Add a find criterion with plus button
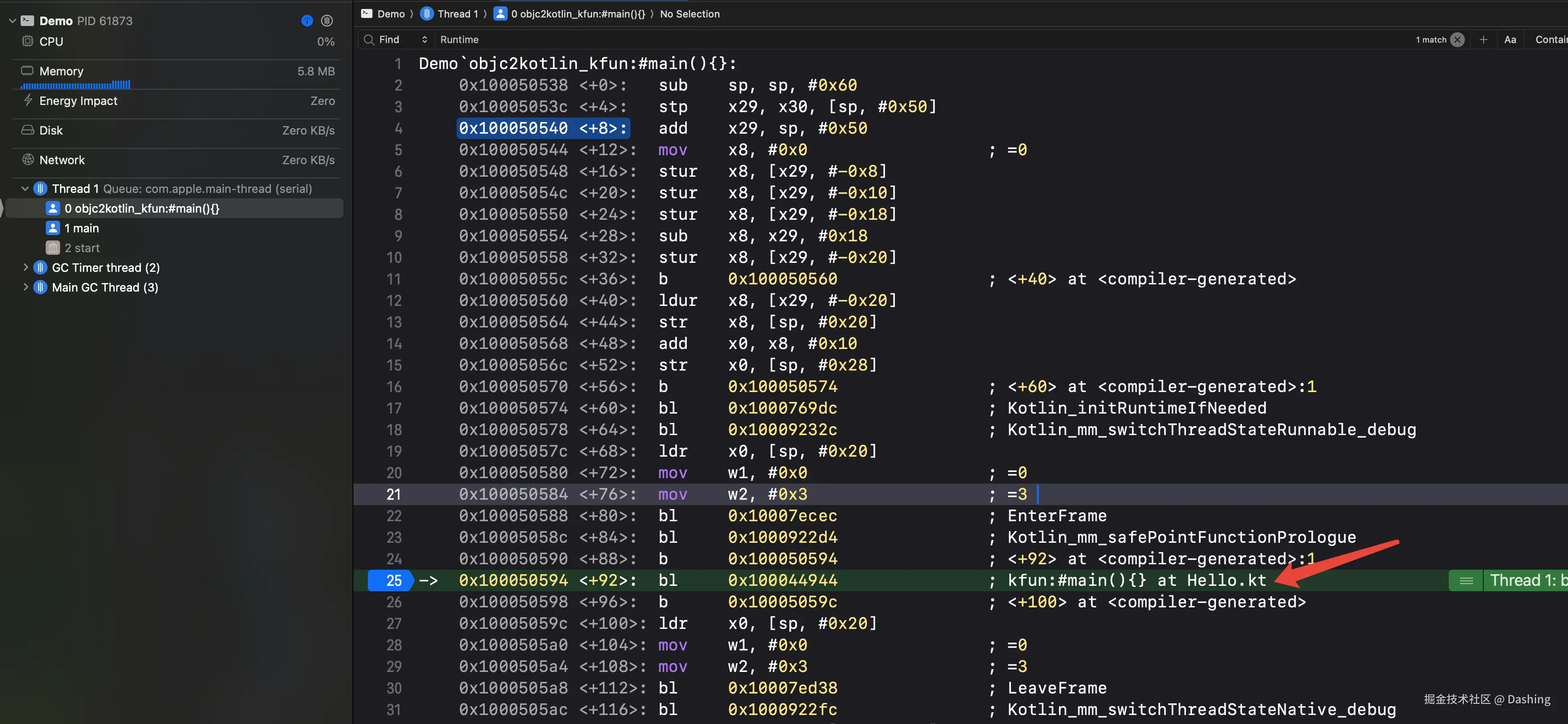Image resolution: width=1568 pixels, height=724 pixels. click(x=1483, y=39)
